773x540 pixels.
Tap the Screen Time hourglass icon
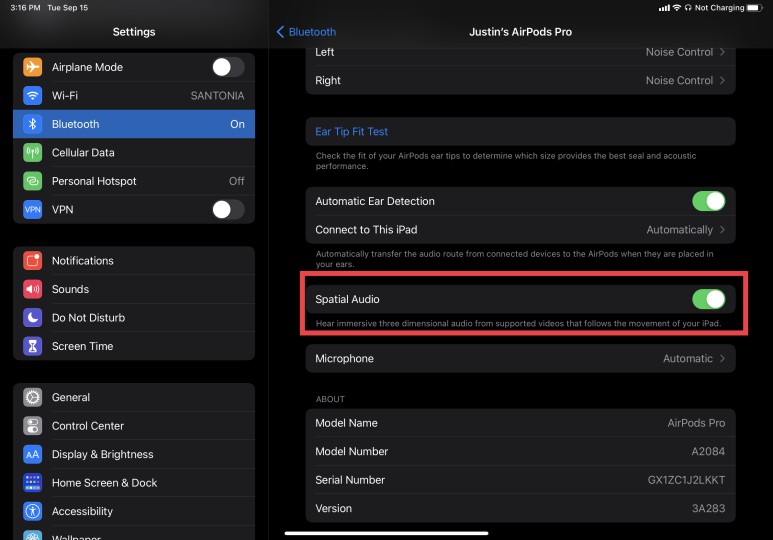click(33, 346)
